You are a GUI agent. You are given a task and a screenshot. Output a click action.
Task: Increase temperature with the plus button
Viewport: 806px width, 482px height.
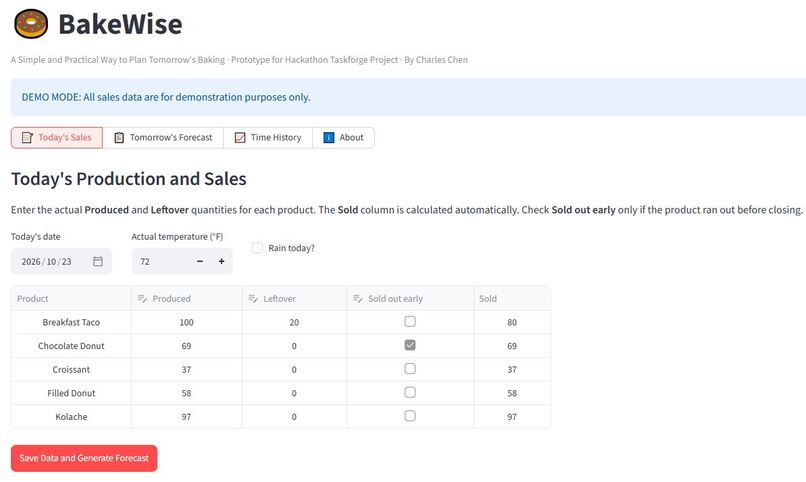(222, 262)
